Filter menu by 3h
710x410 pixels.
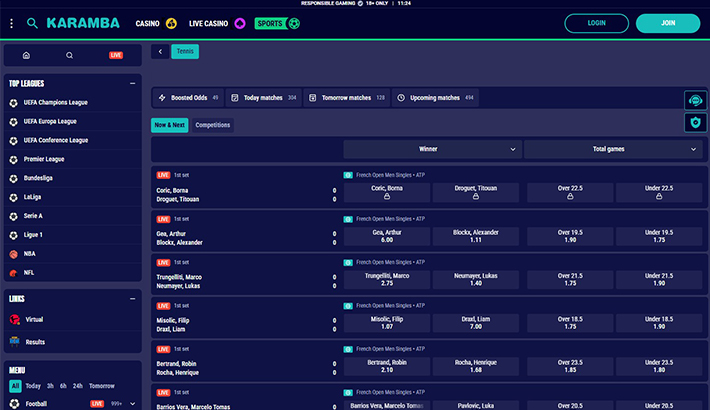50,386
